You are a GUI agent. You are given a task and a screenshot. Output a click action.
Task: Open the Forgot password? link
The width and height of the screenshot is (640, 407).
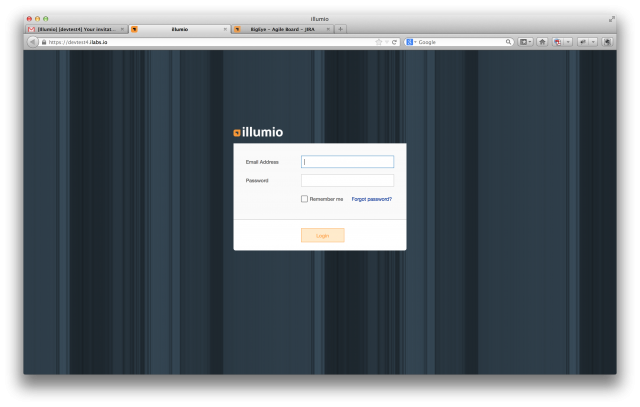pos(371,199)
